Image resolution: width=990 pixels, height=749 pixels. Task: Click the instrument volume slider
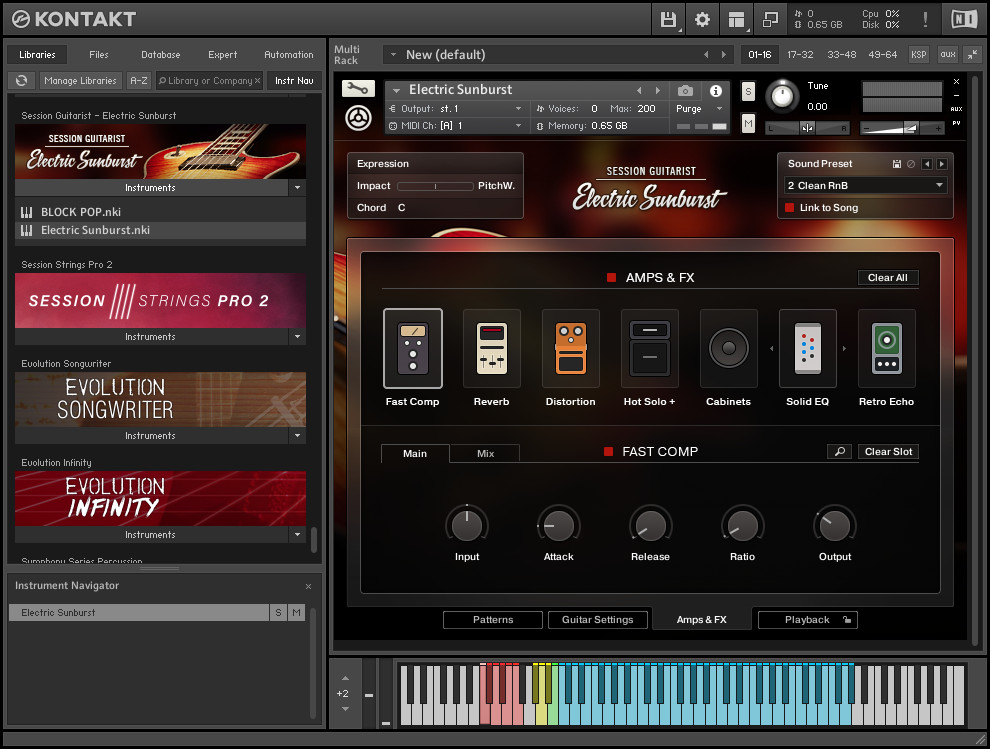pyautogui.click(x=902, y=128)
